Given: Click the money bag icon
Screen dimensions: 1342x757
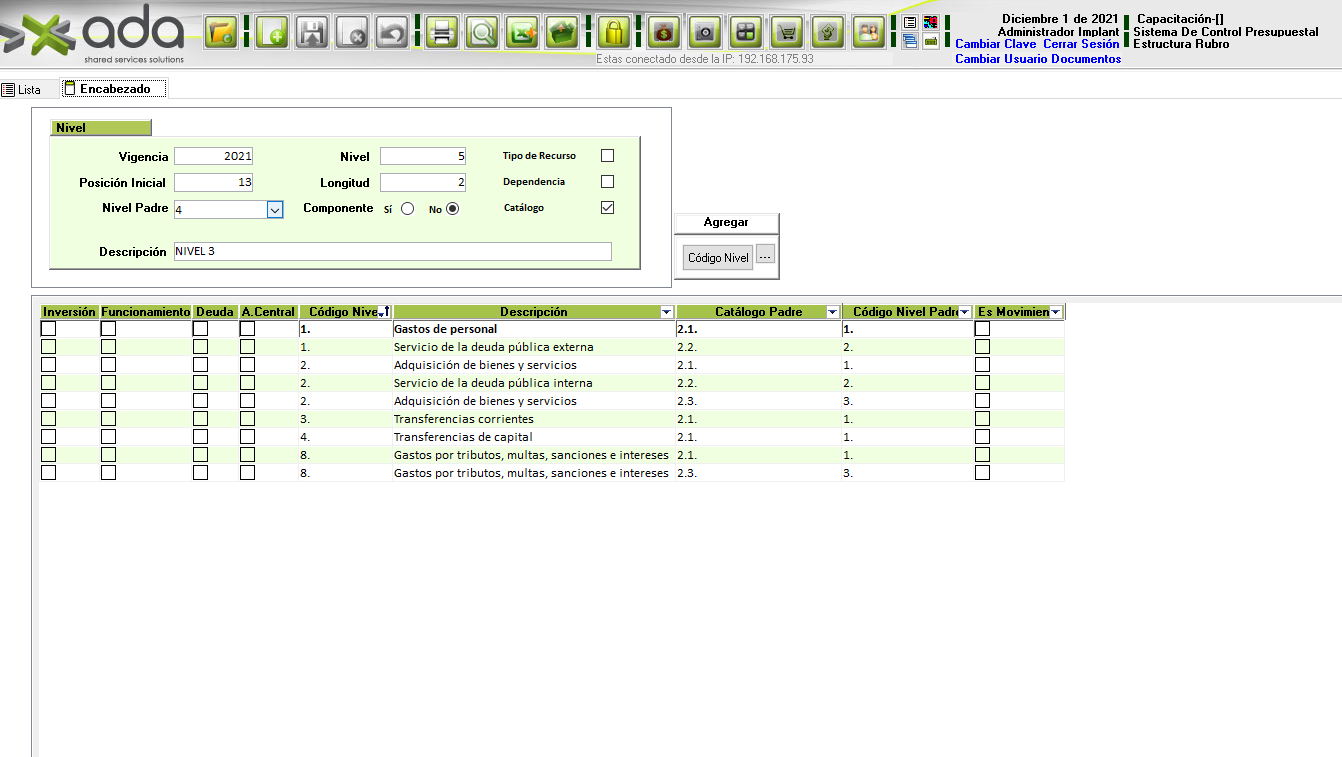Looking at the screenshot, I should 663,33.
